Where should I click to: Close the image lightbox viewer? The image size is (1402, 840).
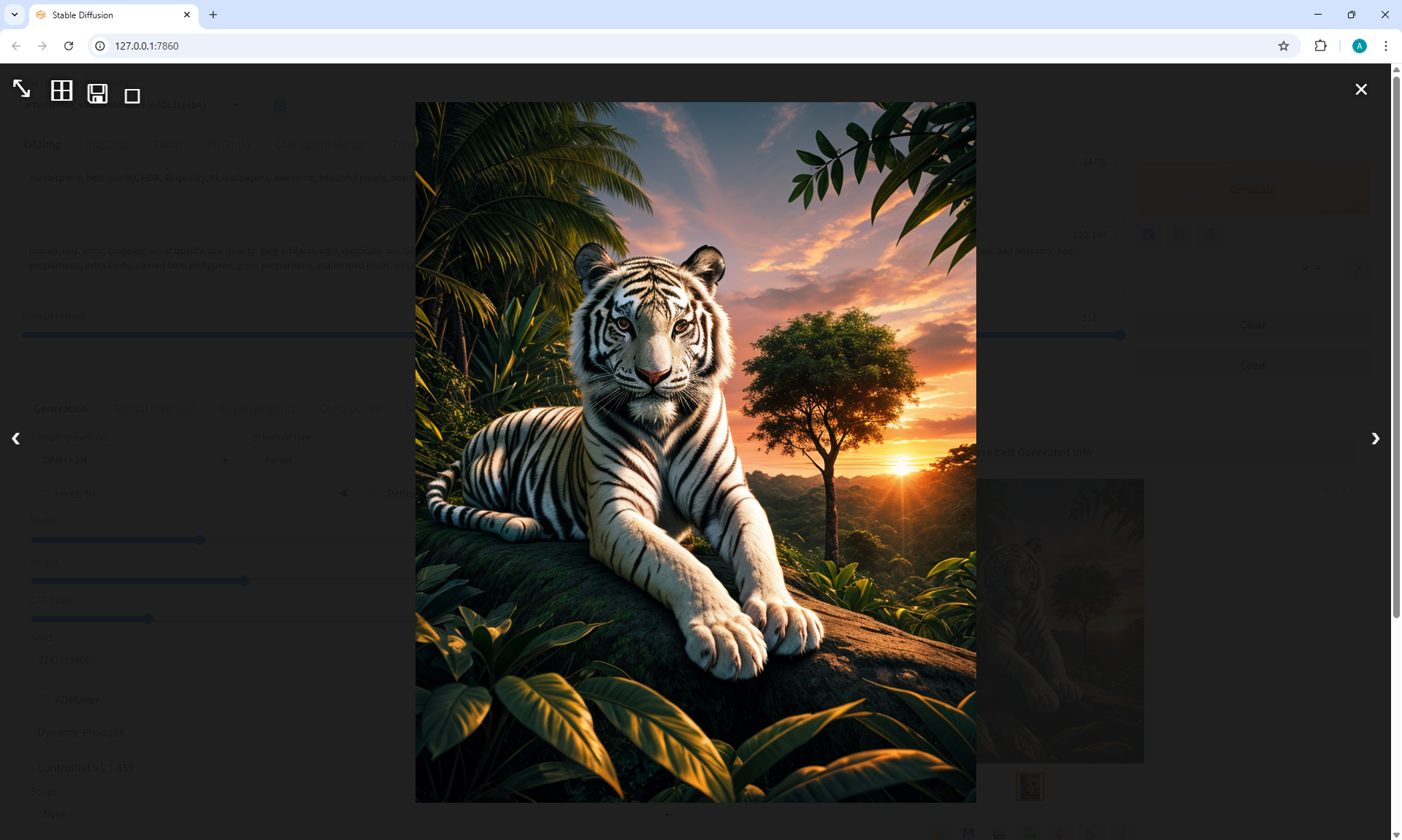1361,89
